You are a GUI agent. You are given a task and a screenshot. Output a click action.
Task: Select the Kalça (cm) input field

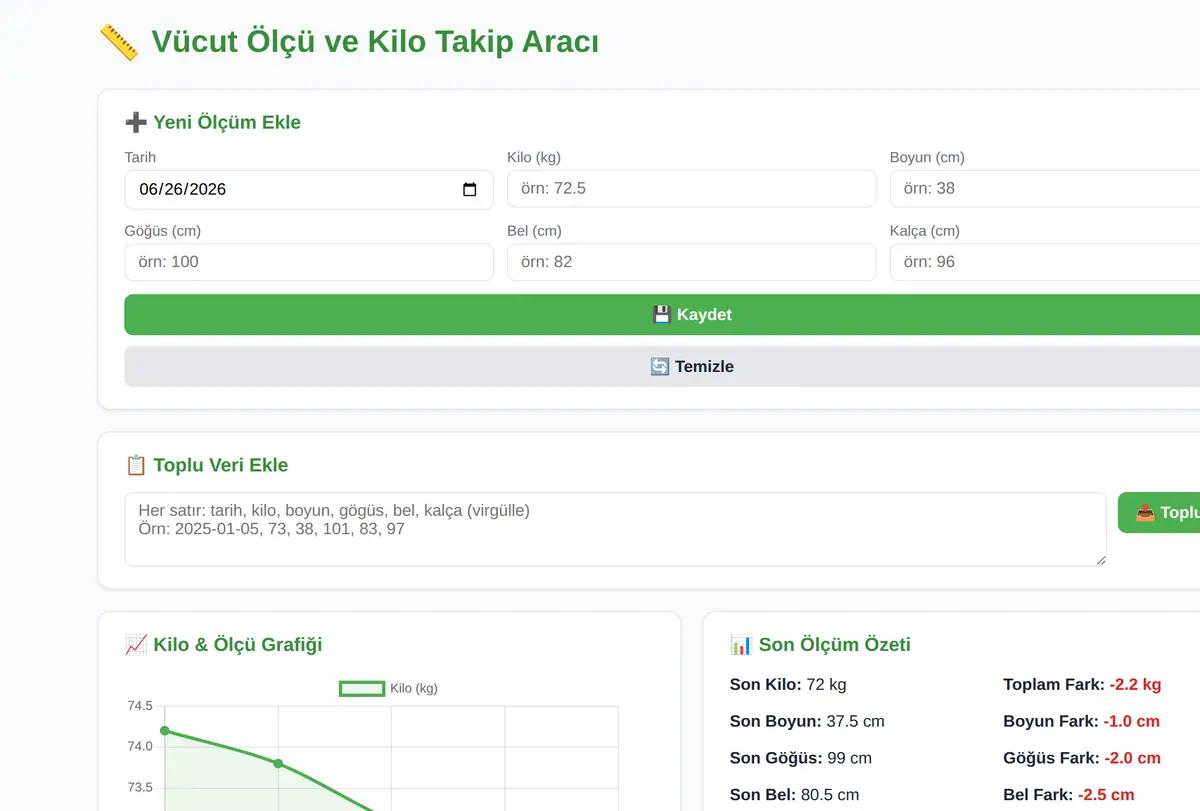(1045, 262)
